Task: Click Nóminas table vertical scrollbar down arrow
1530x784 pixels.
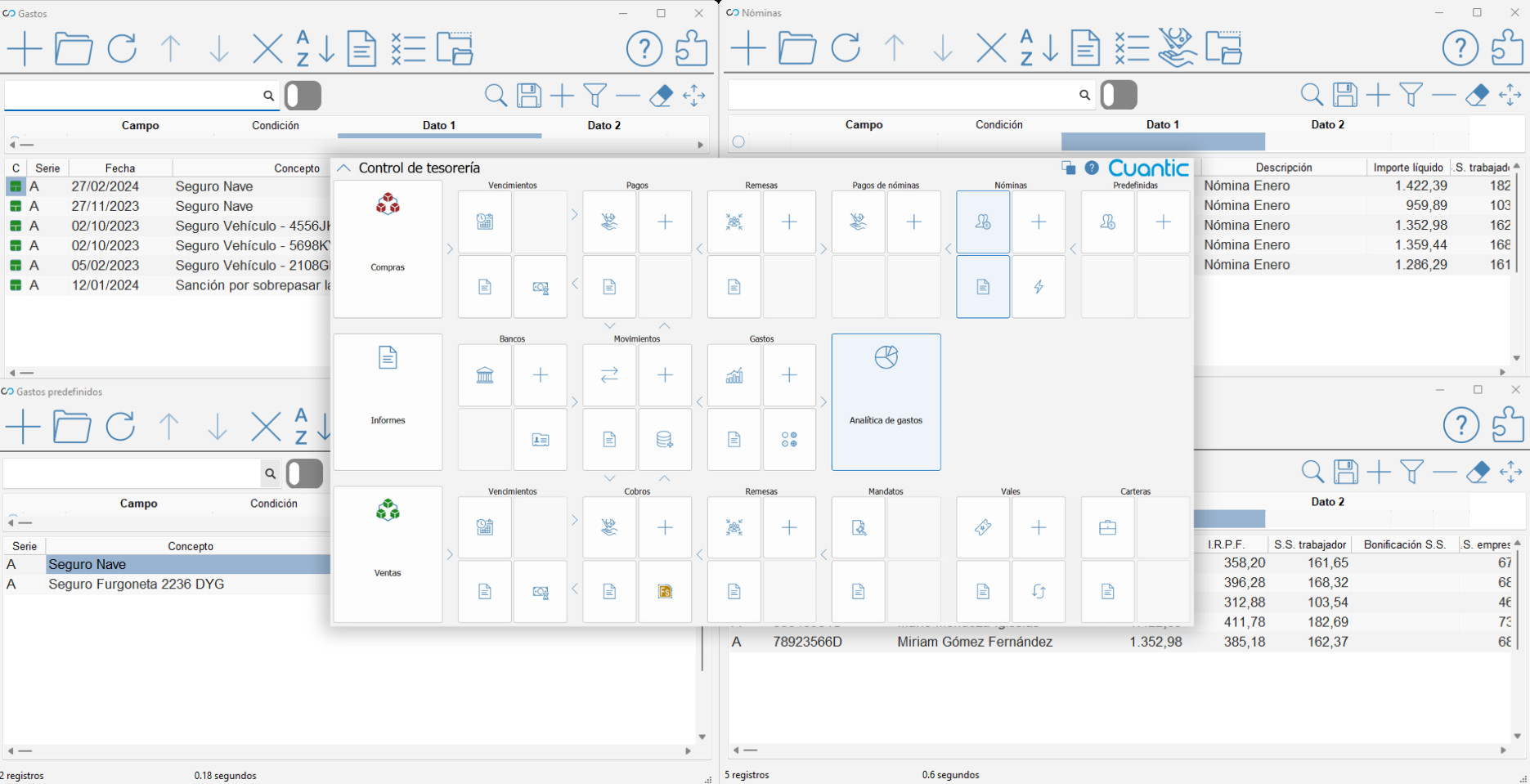Action: tap(1517, 358)
